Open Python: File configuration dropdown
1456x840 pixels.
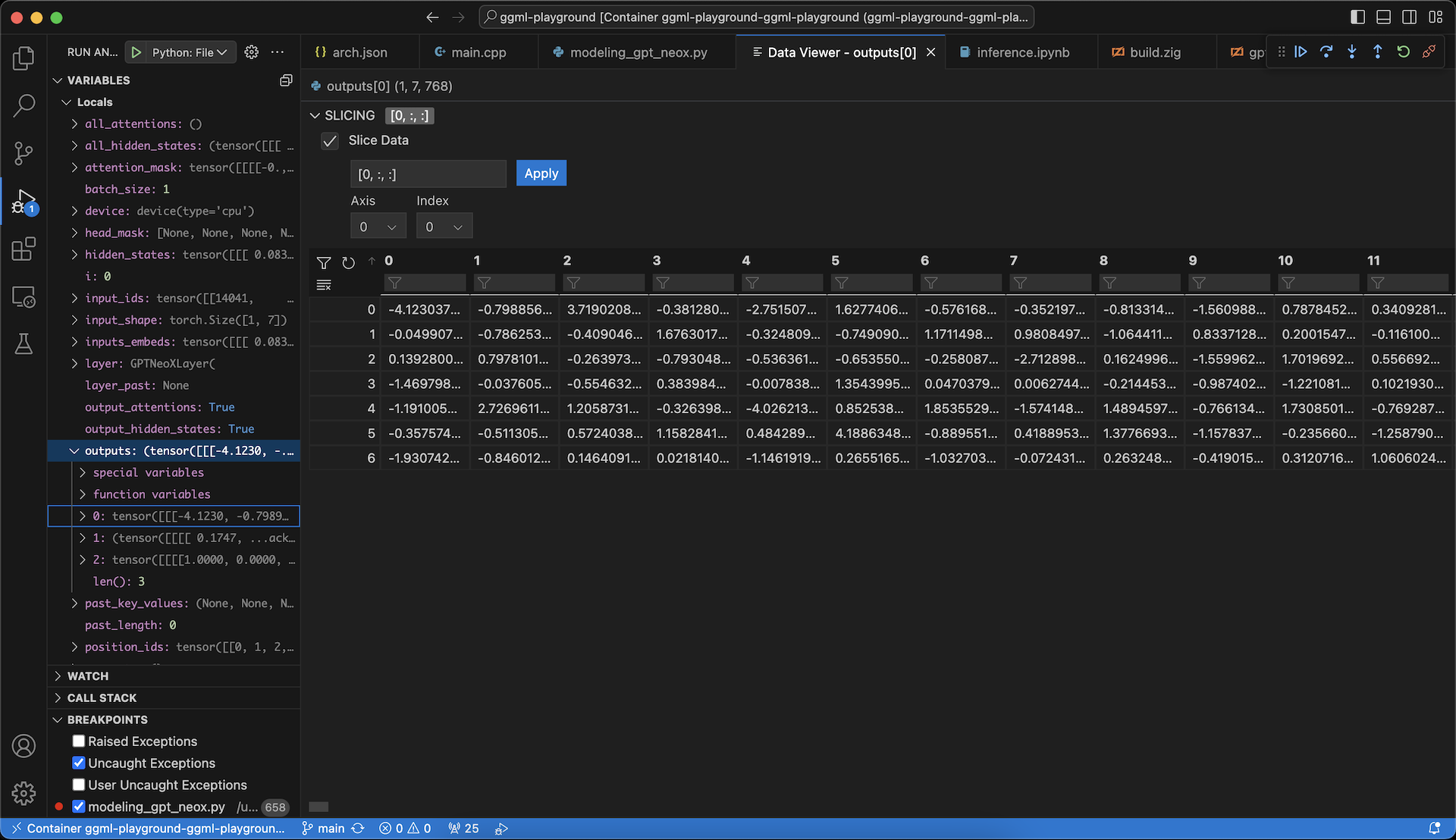pos(190,52)
